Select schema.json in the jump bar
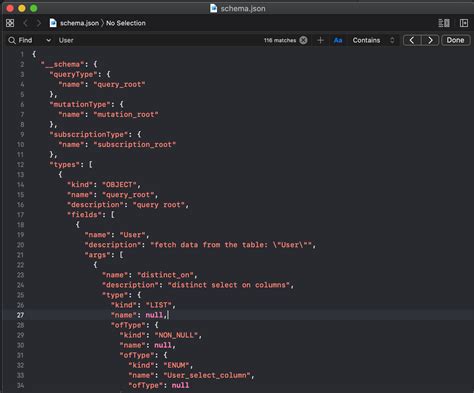 click(x=79, y=23)
